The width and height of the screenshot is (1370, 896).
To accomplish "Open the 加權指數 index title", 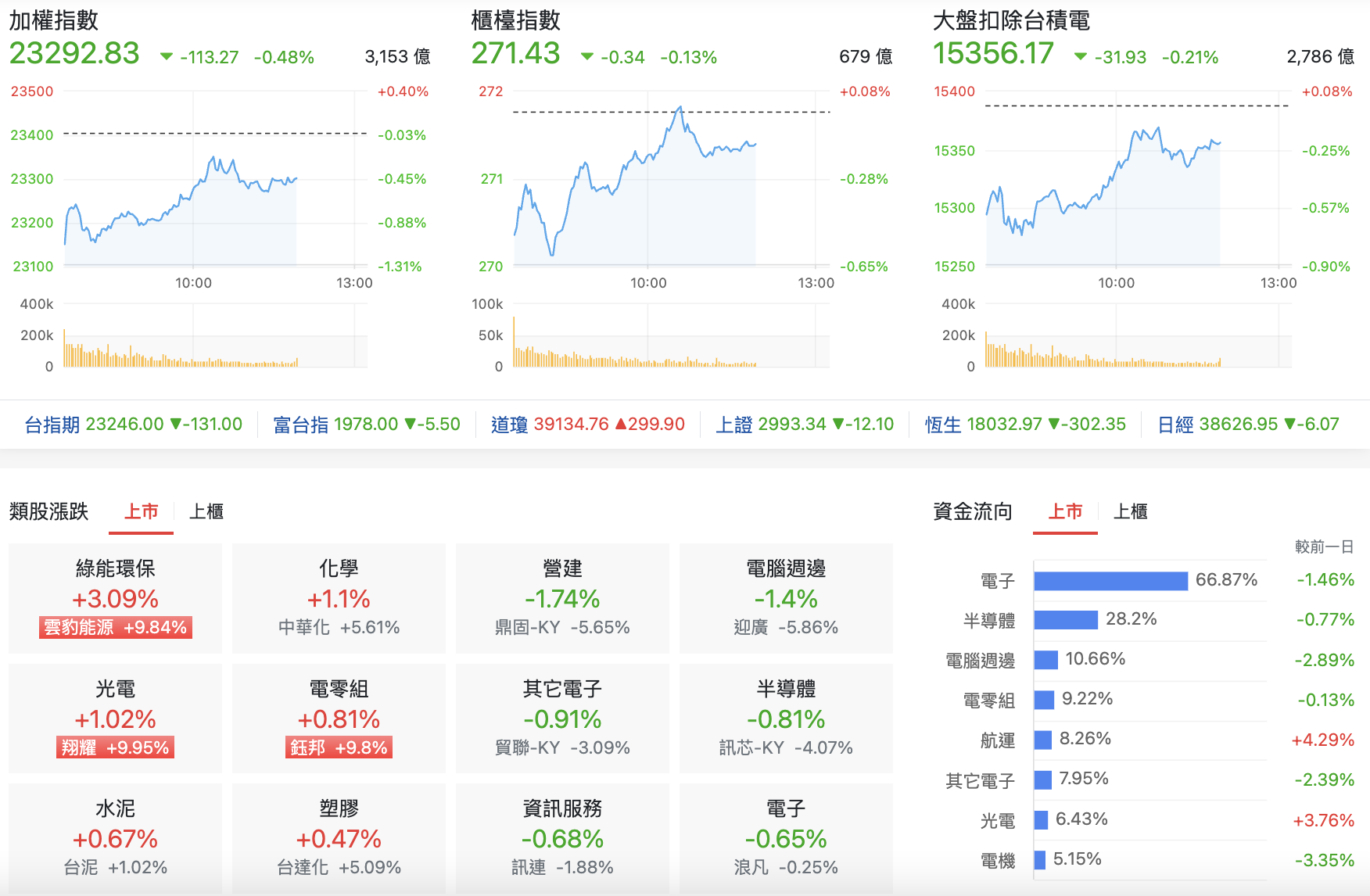I will pos(54,20).
